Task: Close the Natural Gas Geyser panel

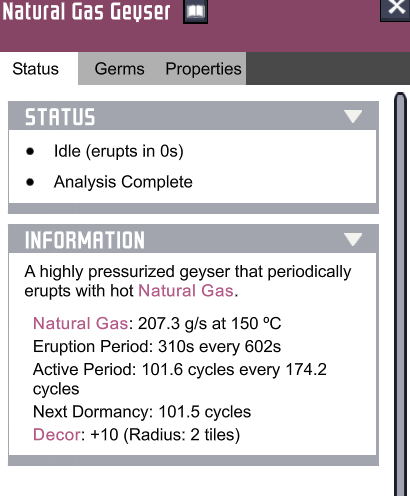Action: click(395, 8)
